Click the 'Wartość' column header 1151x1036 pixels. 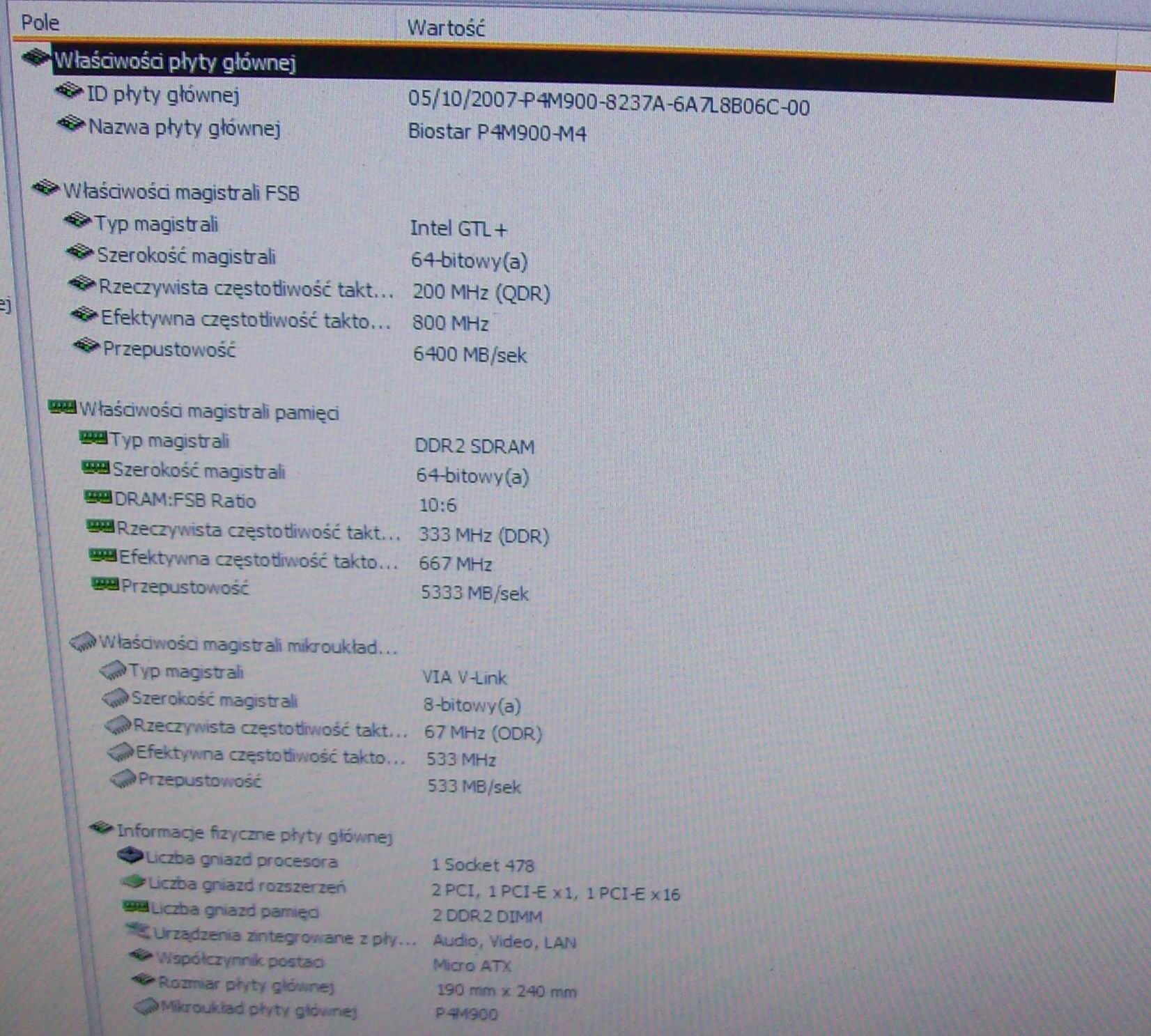coord(445,29)
